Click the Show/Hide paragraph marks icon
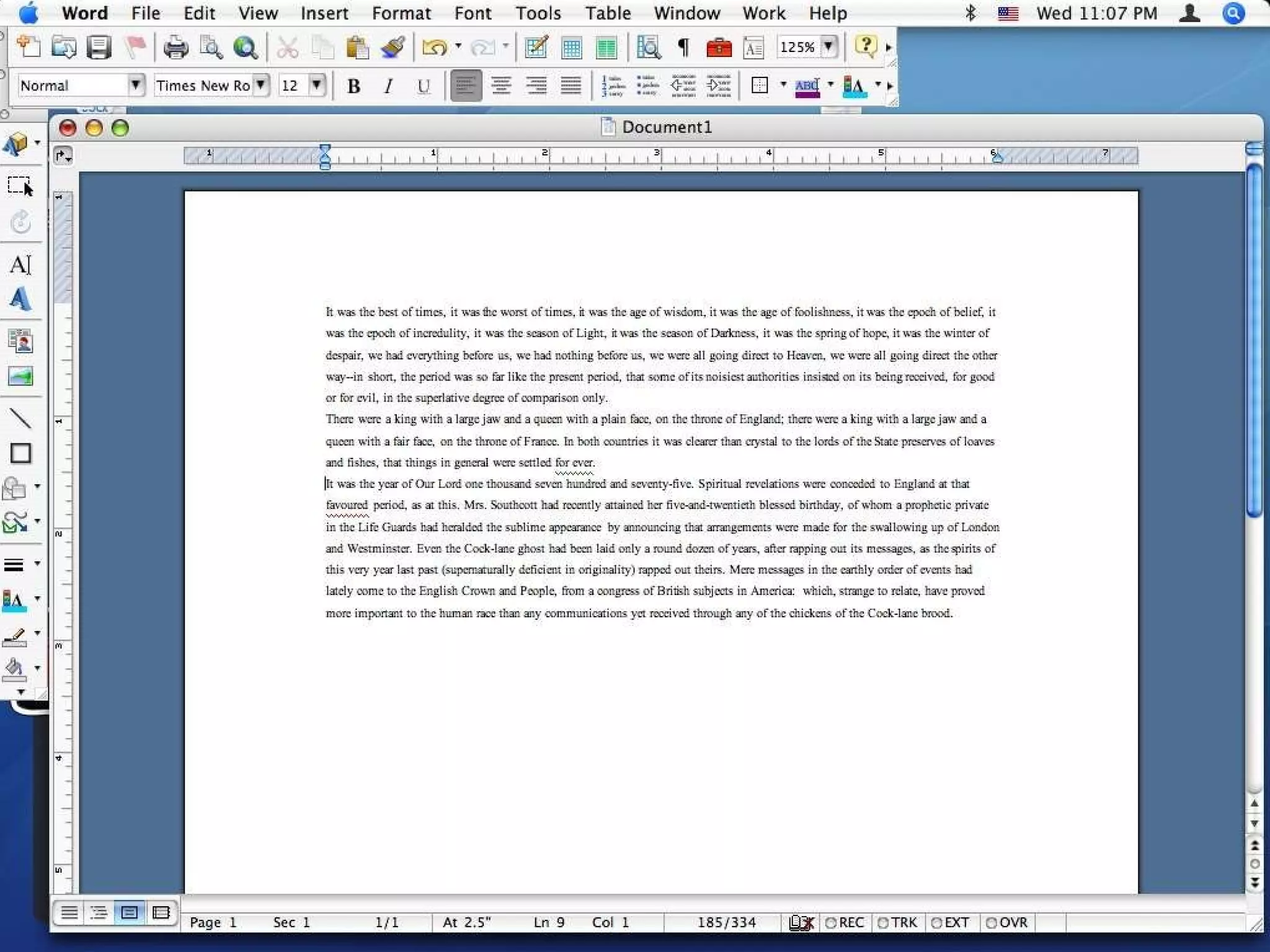Viewport: 1270px width, 952px height. click(x=683, y=47)
